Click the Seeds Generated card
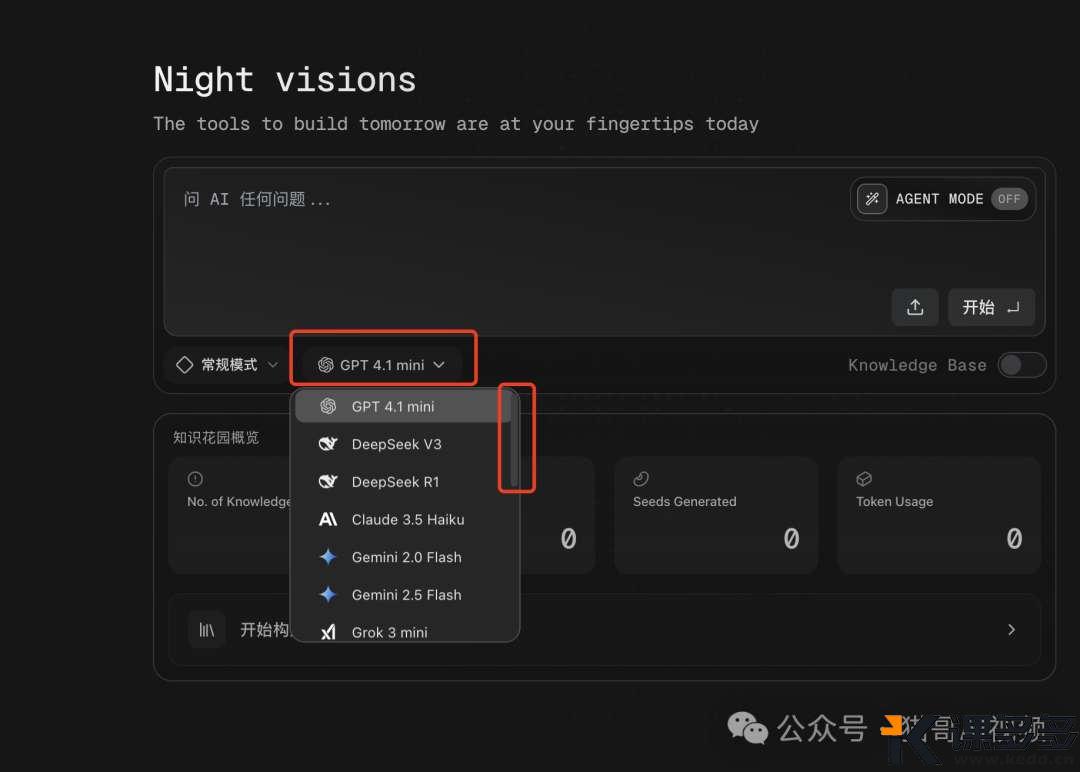1080x772 pixels. pos(716,515)
